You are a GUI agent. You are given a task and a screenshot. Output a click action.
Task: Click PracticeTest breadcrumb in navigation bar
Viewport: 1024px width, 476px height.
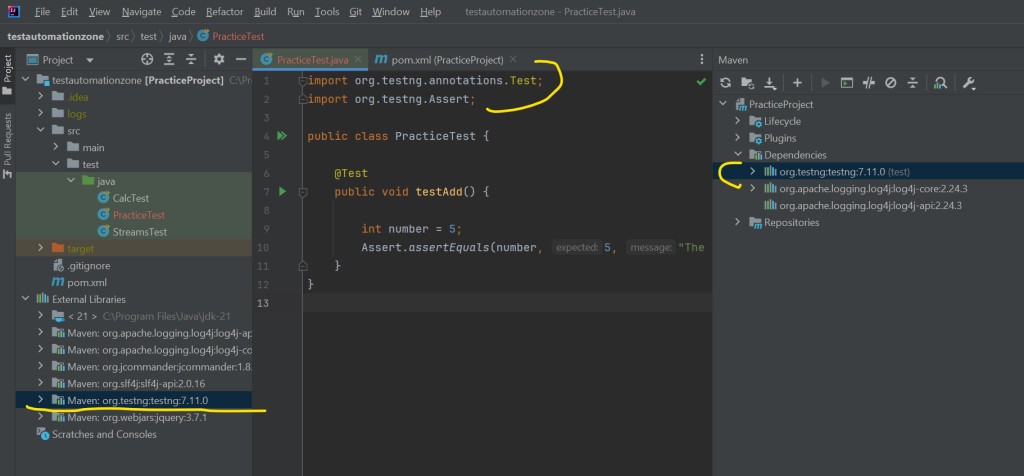point(238,37)
